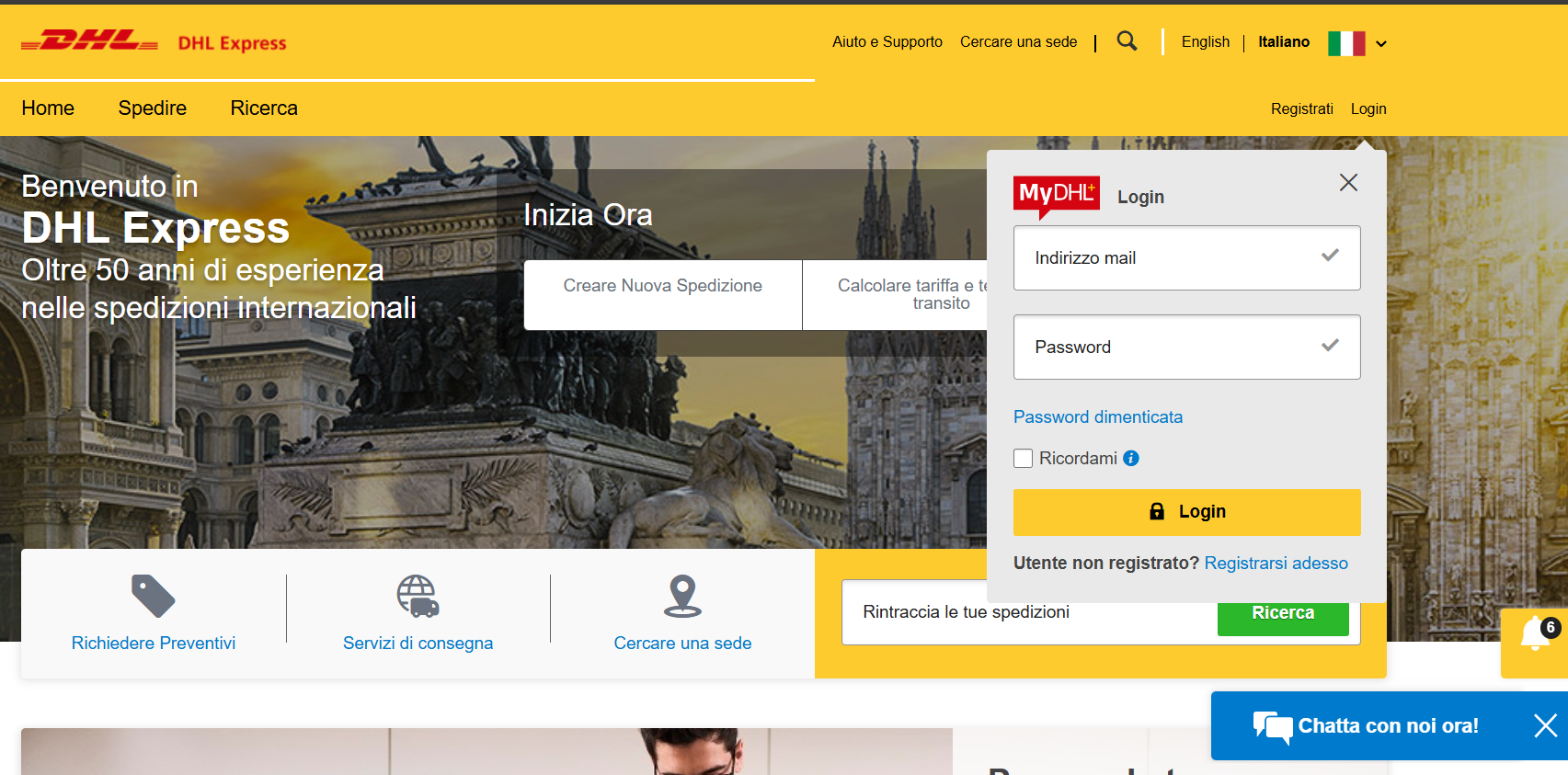The width and height of the screenshot is (1568, 775).
Task: Click Password dimenticata link
Action: (x=1098, y=417)
